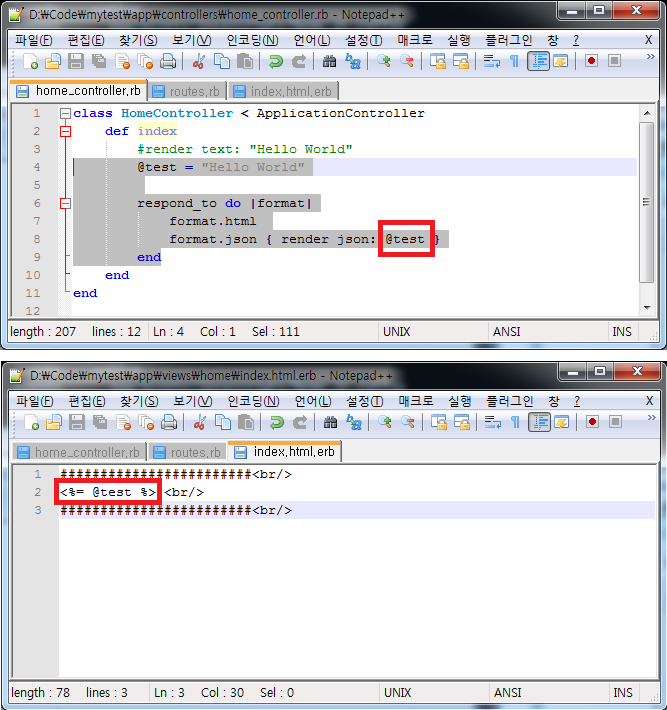This screenshot has height=710, width=667.
Task: Switch to home_controller.rb tab in index.html.erb window
Action: tap(79, 452)
